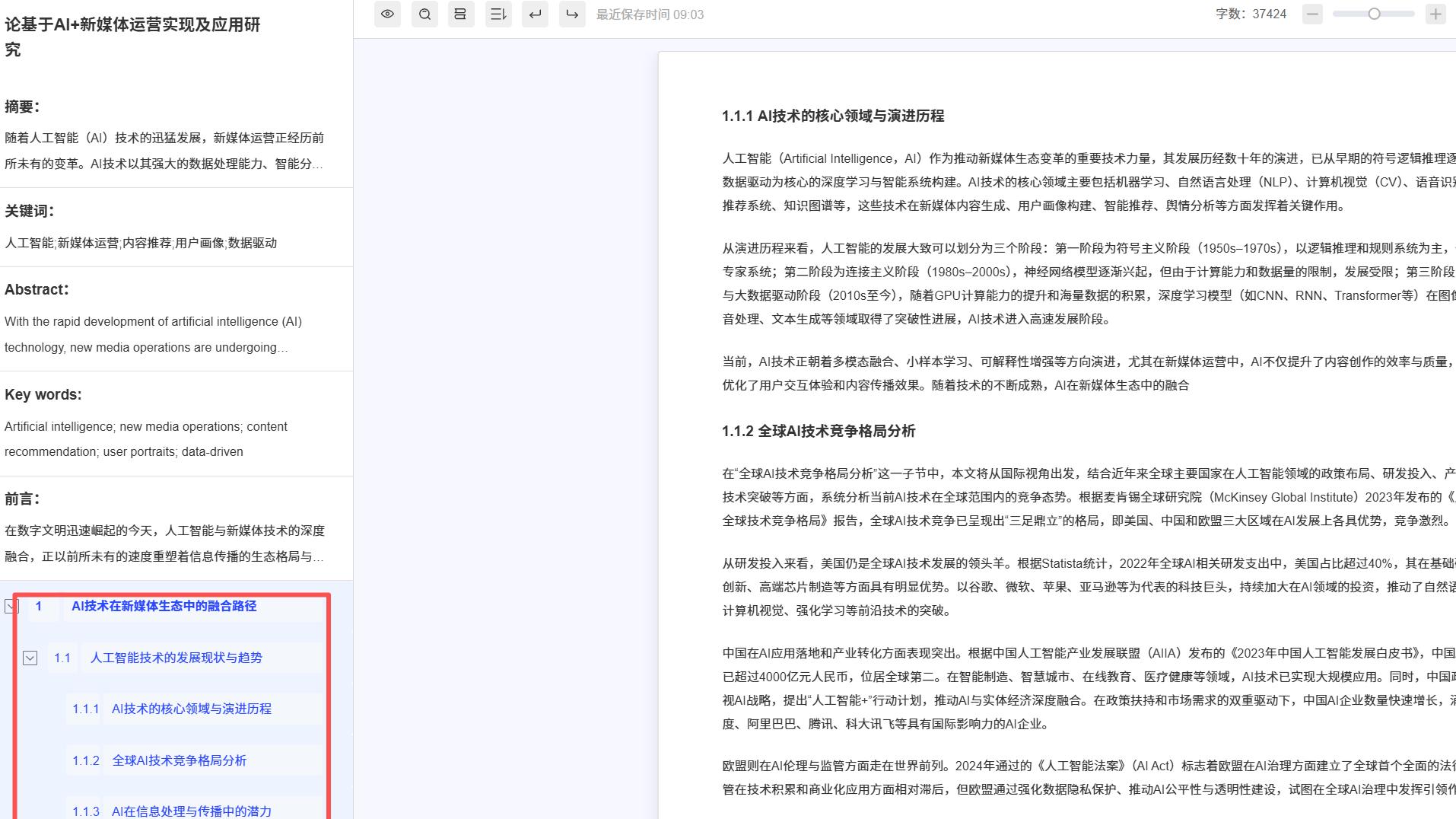Click the 最近保存时间 09:03 save status
This screenshot has height=819, width=1456.
(x=649, y=14)
